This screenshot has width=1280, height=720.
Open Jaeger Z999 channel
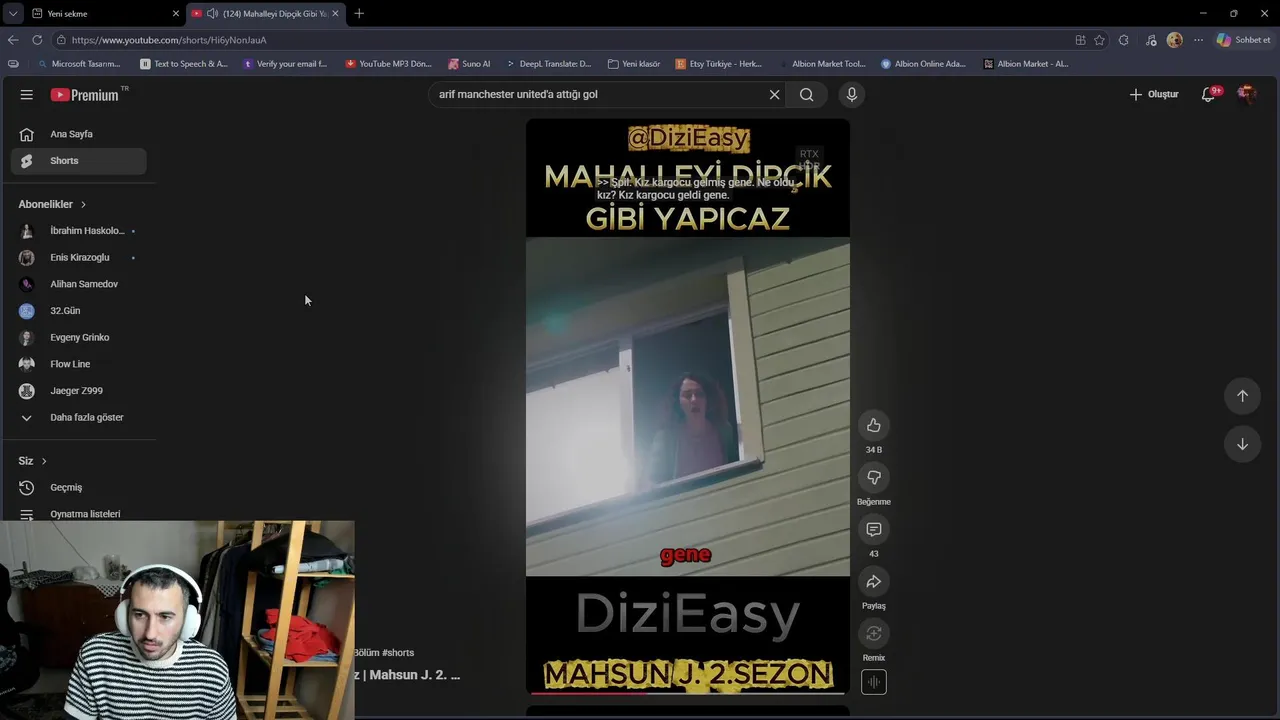[78, 391]
